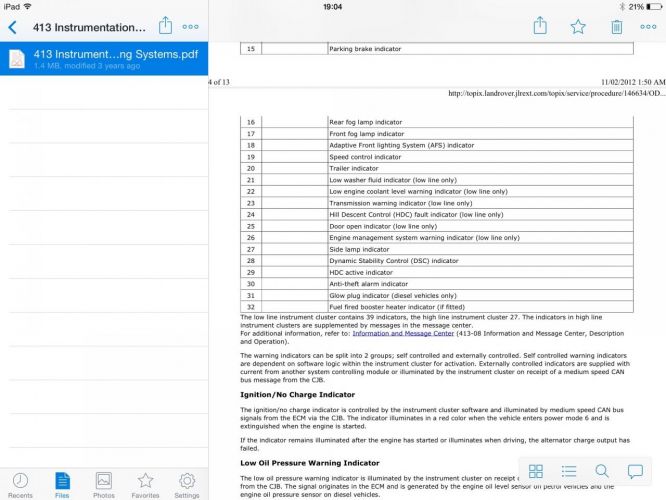Screen dimensions: 666x500
Task: Switch to Photos tab
Action: tap(104, 485)
